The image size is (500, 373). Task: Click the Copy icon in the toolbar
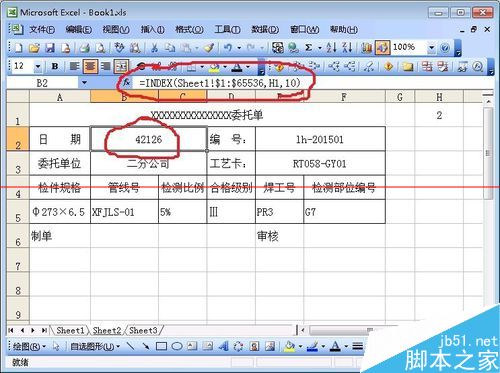[x=170, y=48]
